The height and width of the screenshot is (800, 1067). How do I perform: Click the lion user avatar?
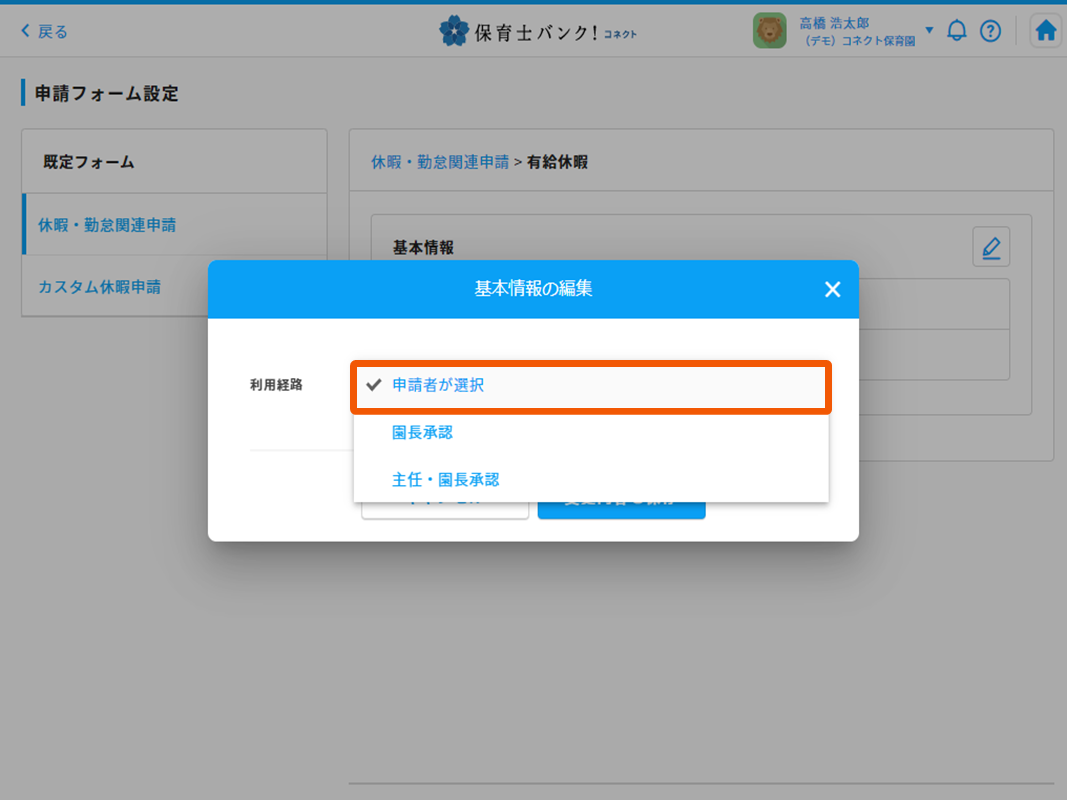[769, 31]
